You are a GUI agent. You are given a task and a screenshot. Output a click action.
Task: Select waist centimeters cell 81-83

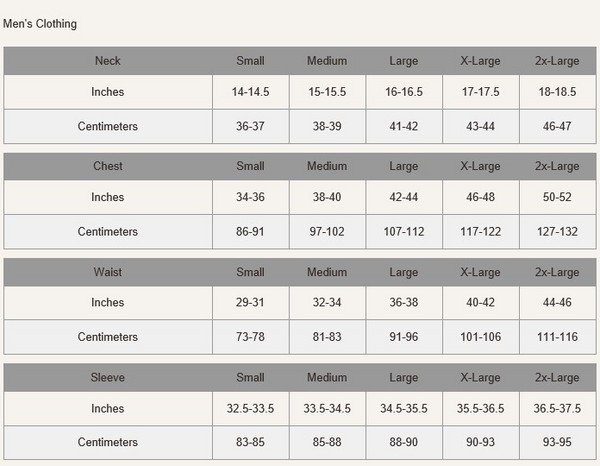click(327, 337)
